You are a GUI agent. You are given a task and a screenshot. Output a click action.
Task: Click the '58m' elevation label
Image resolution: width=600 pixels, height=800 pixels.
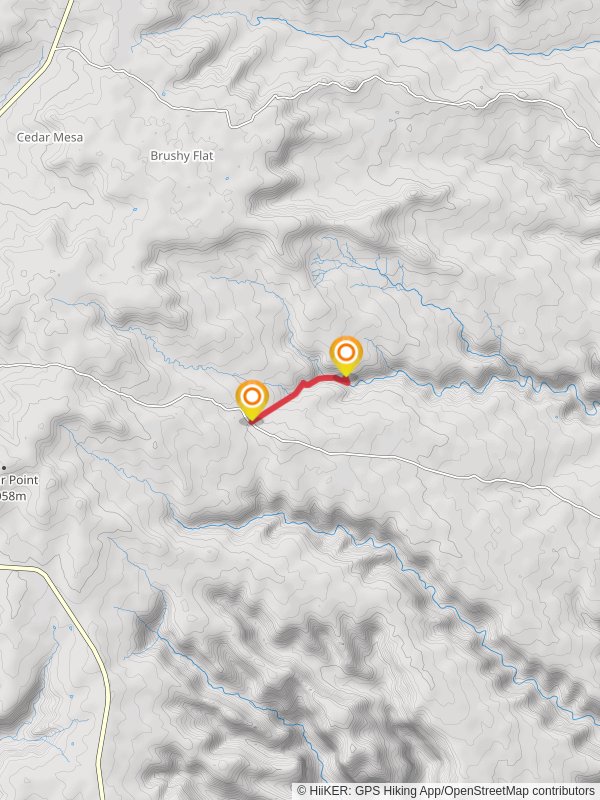[x=13, y=496]
